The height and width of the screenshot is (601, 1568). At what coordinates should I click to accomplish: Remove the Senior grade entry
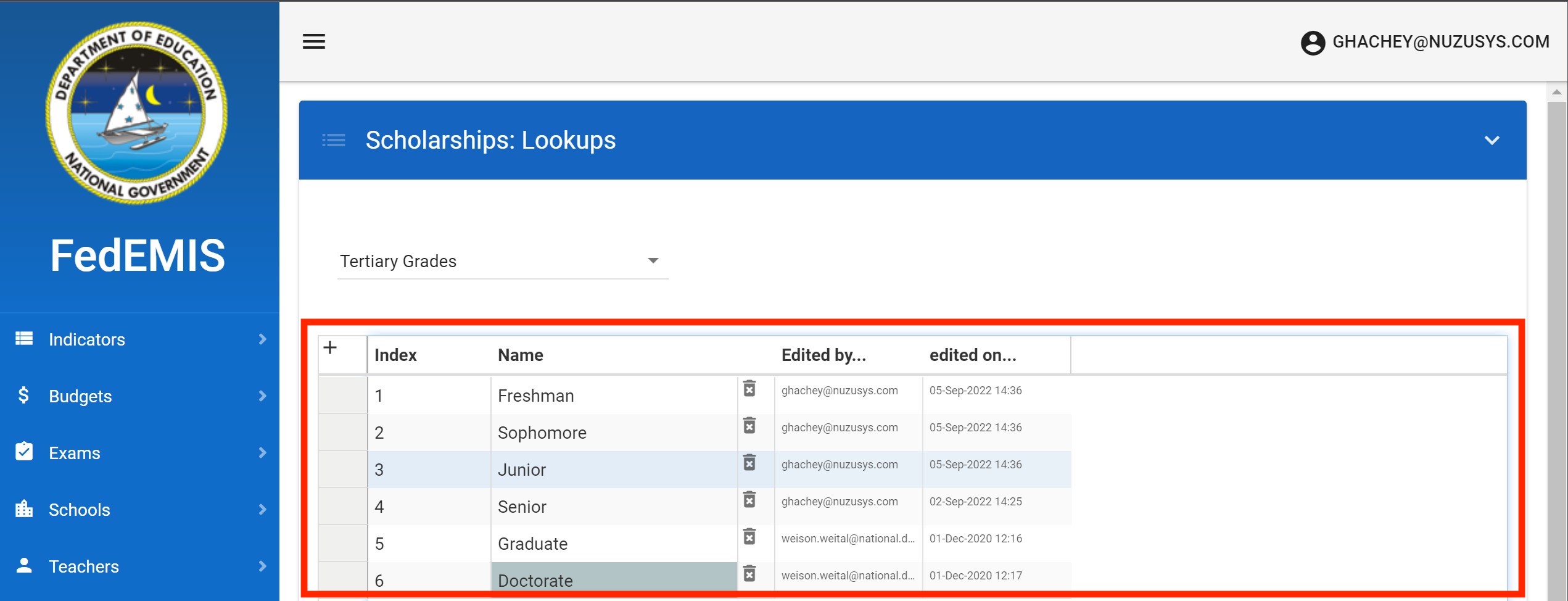click(x=749, y=500)
